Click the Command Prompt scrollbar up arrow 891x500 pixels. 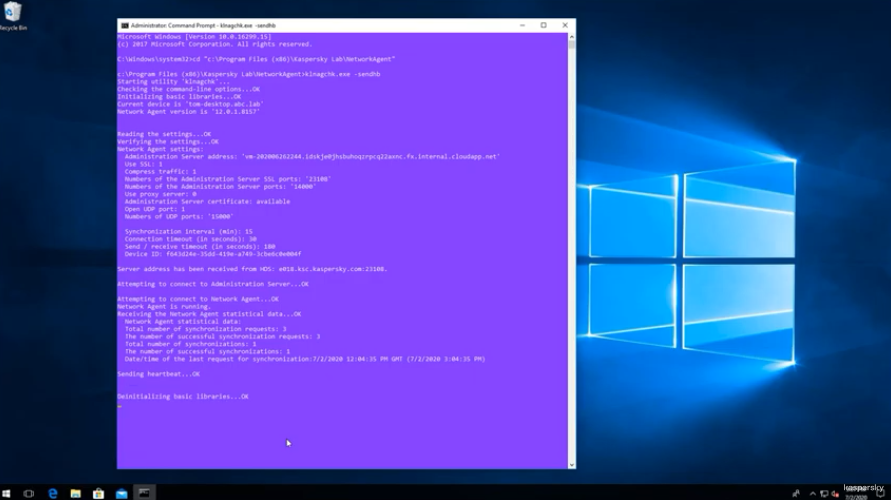[572, 36]
